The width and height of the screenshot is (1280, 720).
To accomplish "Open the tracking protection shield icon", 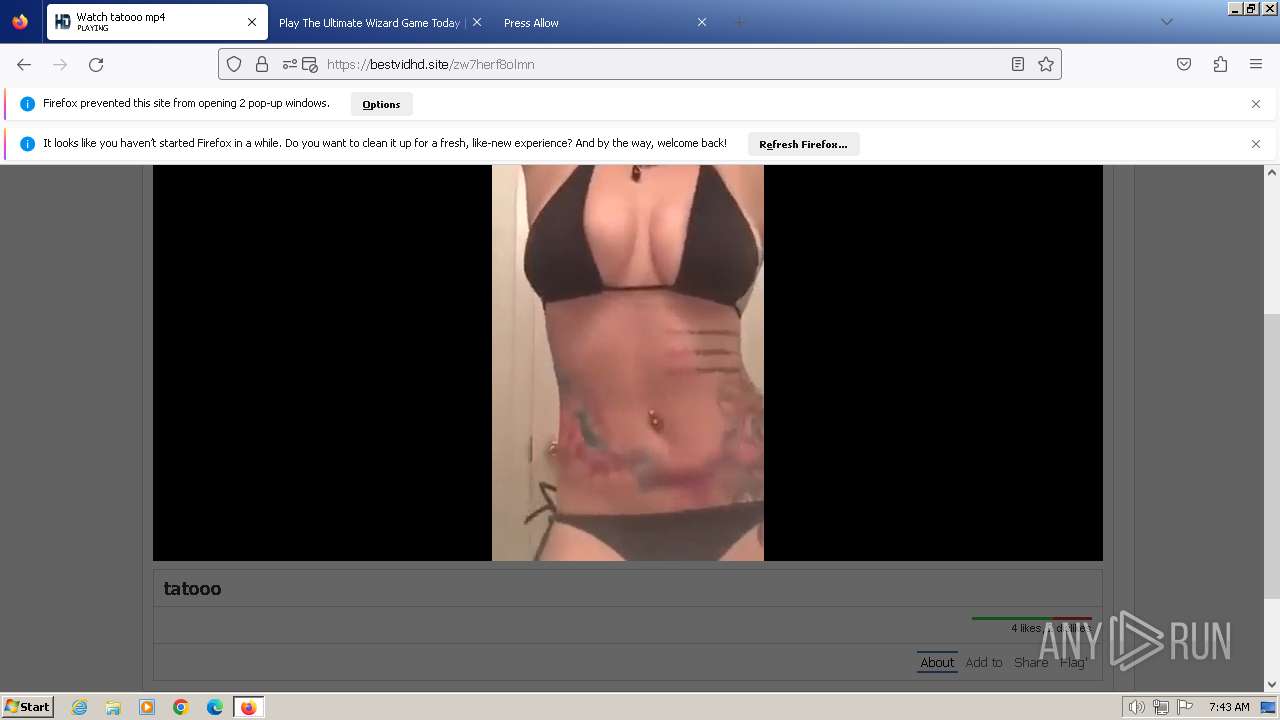I will pos(234,64).
